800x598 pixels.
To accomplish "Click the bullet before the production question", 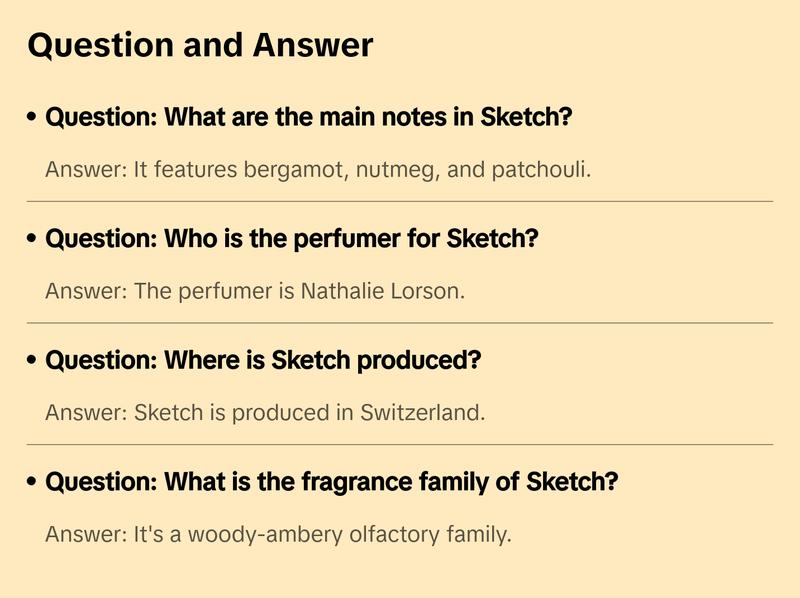I will point(33,361).
